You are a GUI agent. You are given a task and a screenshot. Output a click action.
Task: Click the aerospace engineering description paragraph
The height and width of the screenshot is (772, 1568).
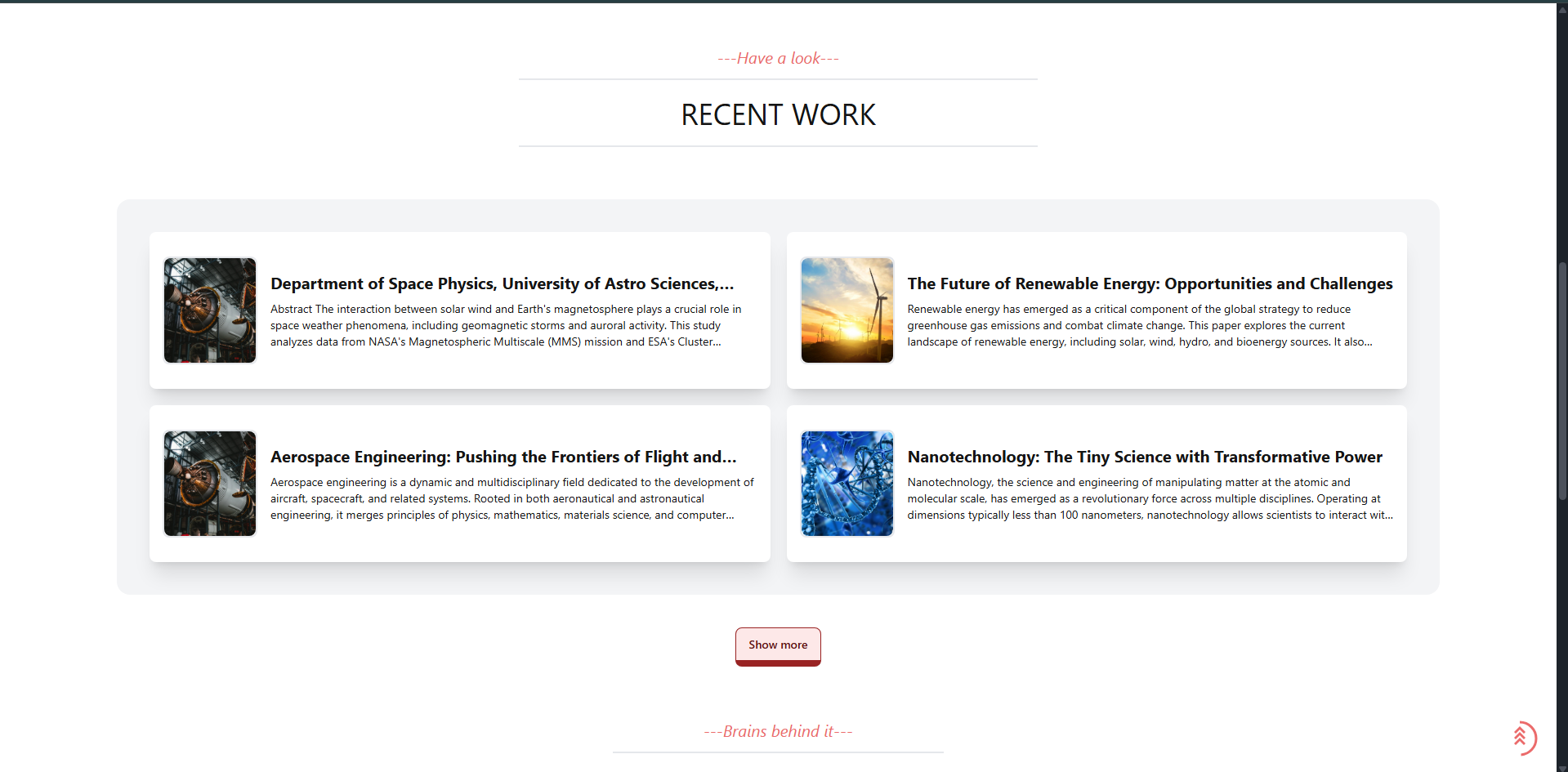511,498
